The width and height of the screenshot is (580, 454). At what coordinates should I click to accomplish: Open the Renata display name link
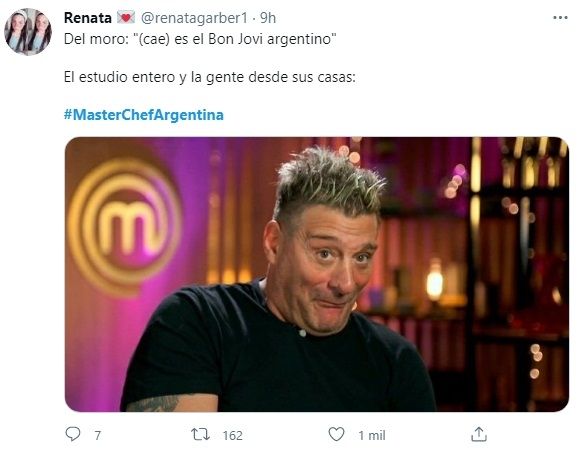point(88,17)
